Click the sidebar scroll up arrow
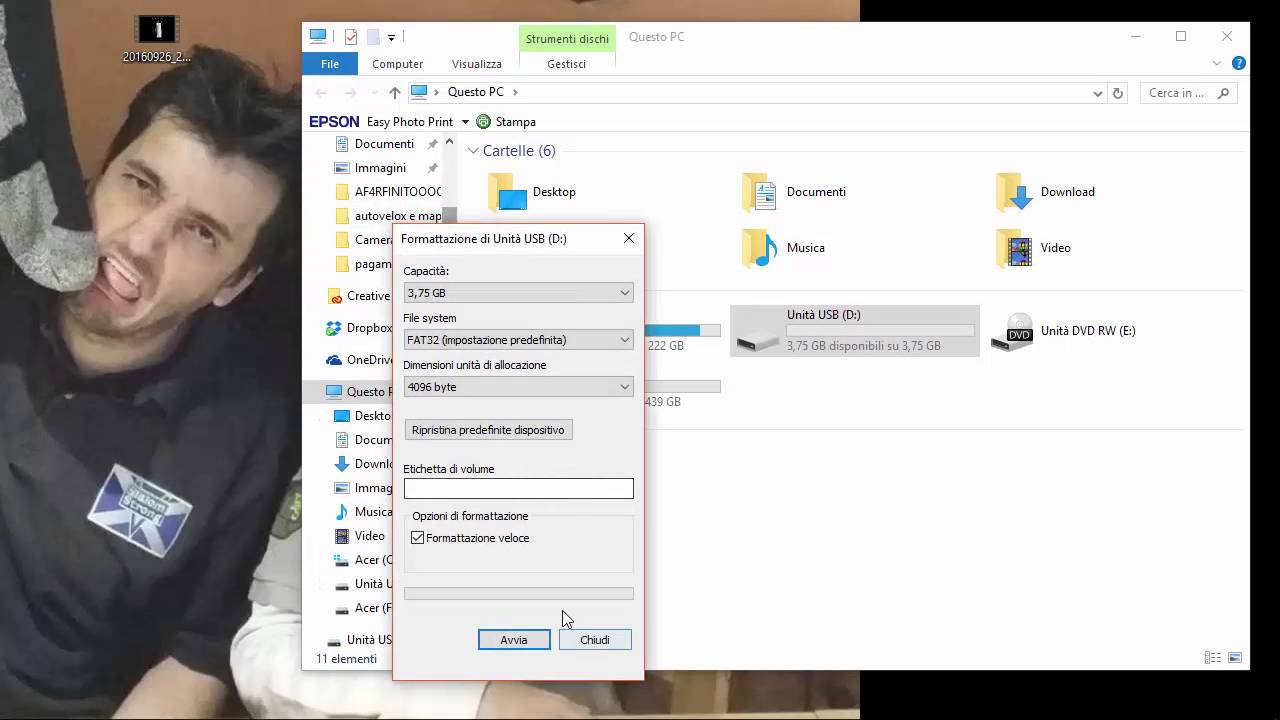The image size is (1280, 720). pyautogui.click(x=449, y=142)
